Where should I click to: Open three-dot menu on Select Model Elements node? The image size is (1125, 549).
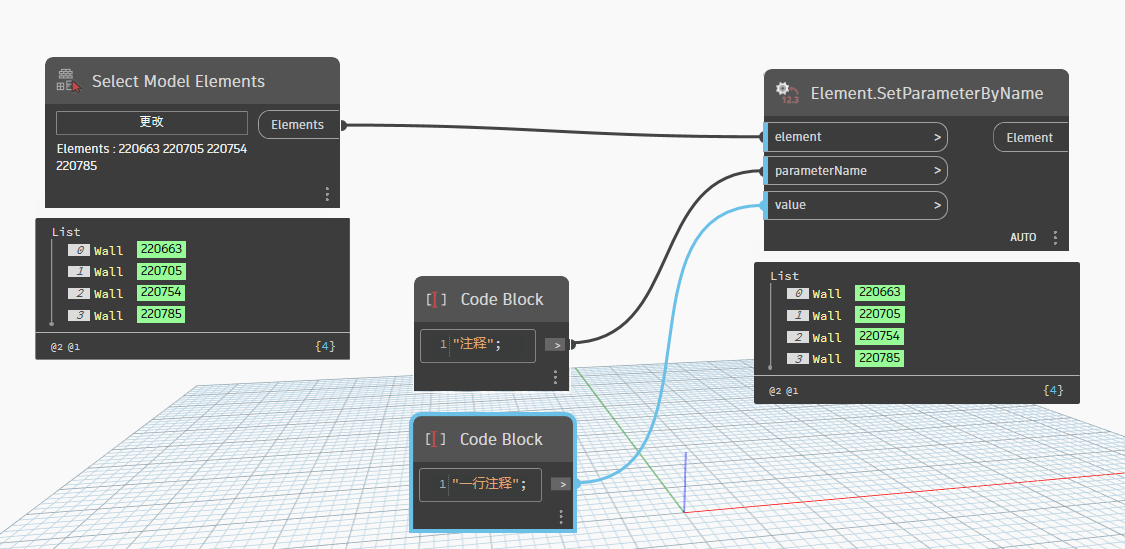pyautogui.click(x=327, y=194)
